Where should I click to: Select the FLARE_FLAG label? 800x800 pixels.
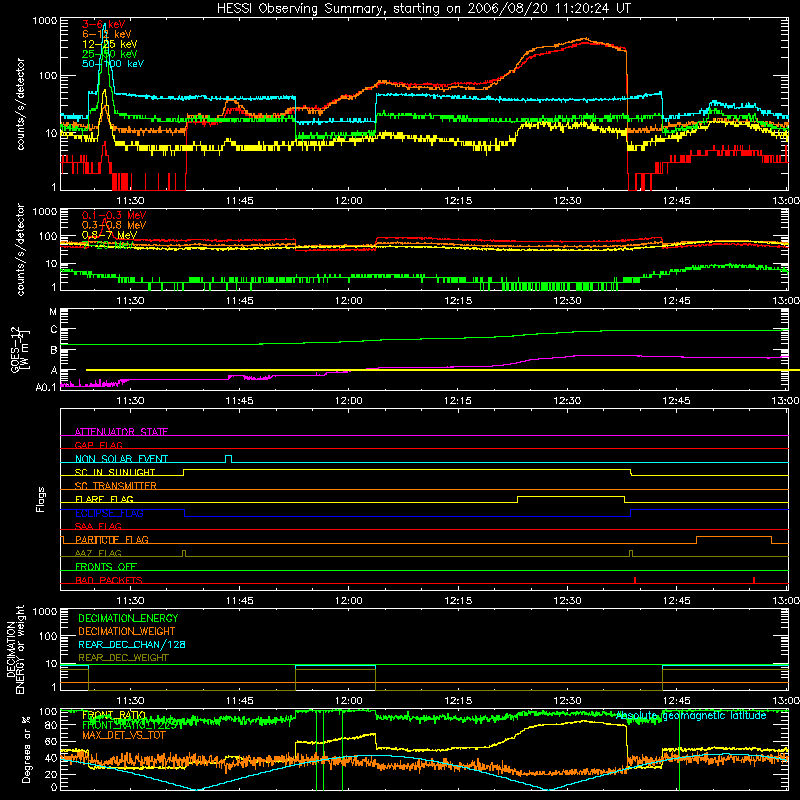tap(104, 499)
